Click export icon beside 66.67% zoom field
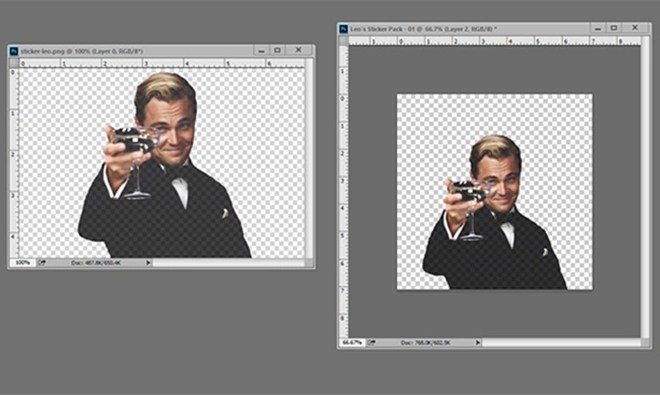 coord(371,342)
